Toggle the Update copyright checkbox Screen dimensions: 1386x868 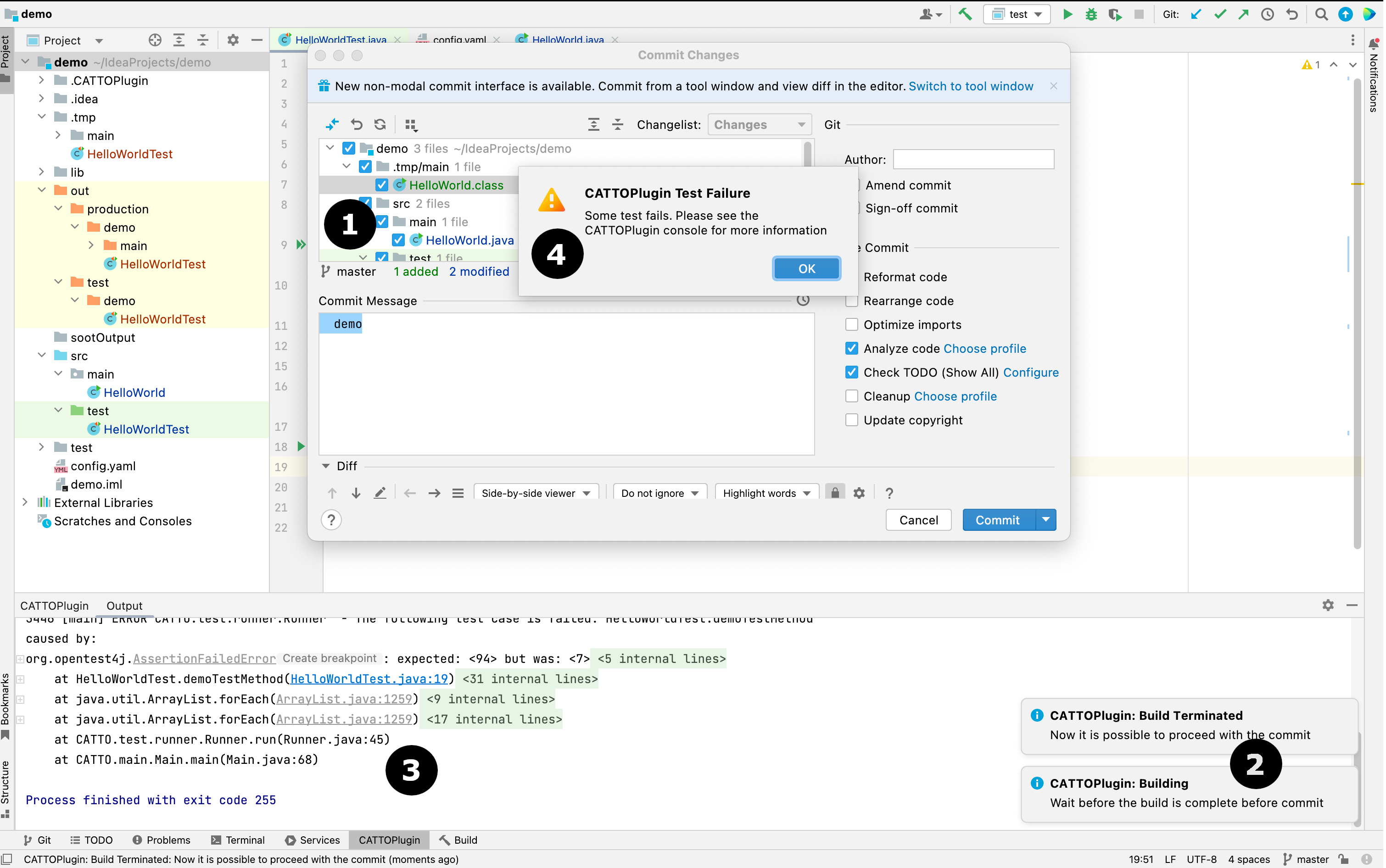pos(851,420)
